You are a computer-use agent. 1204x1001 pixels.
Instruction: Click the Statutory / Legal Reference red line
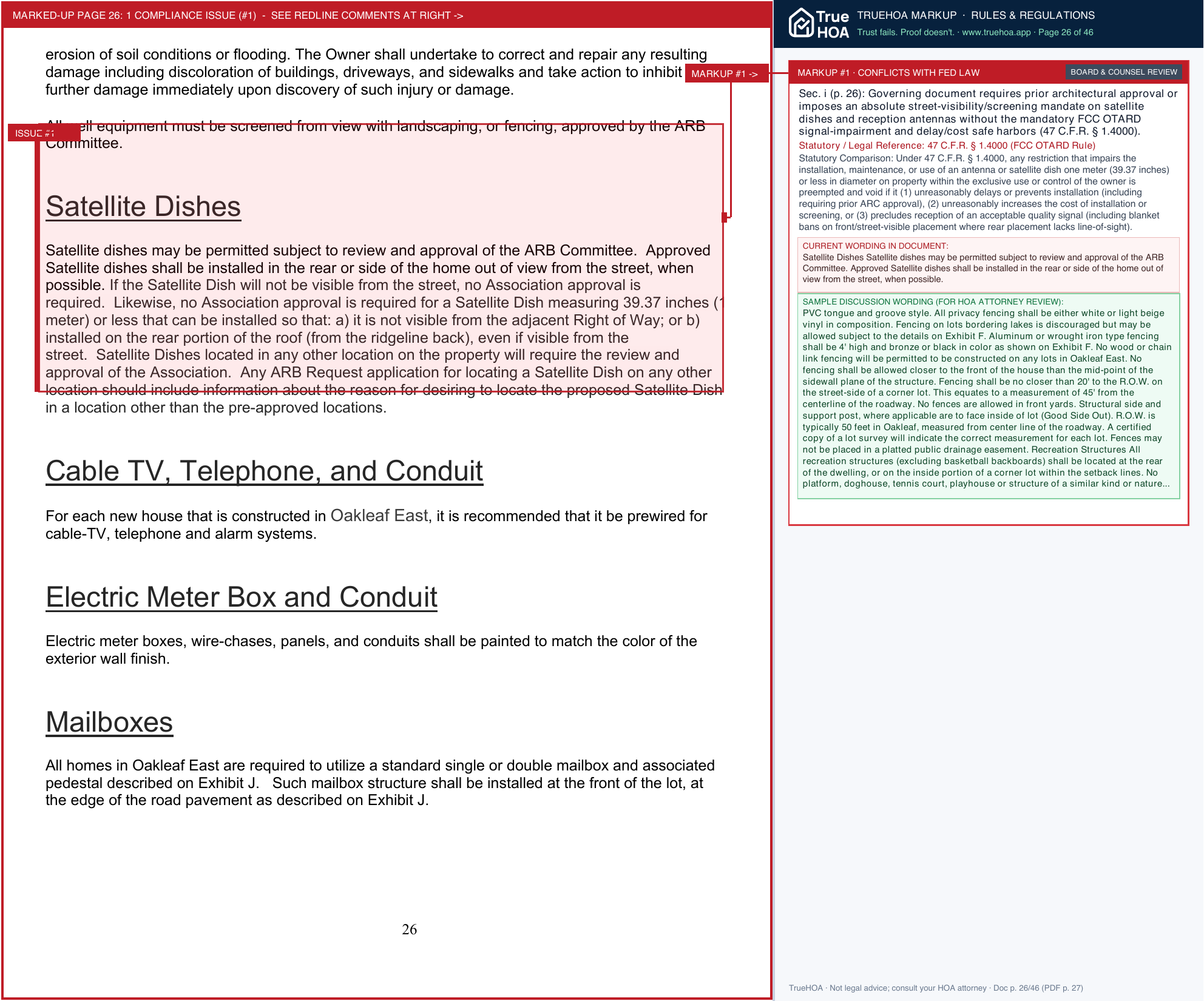[947, 146]
